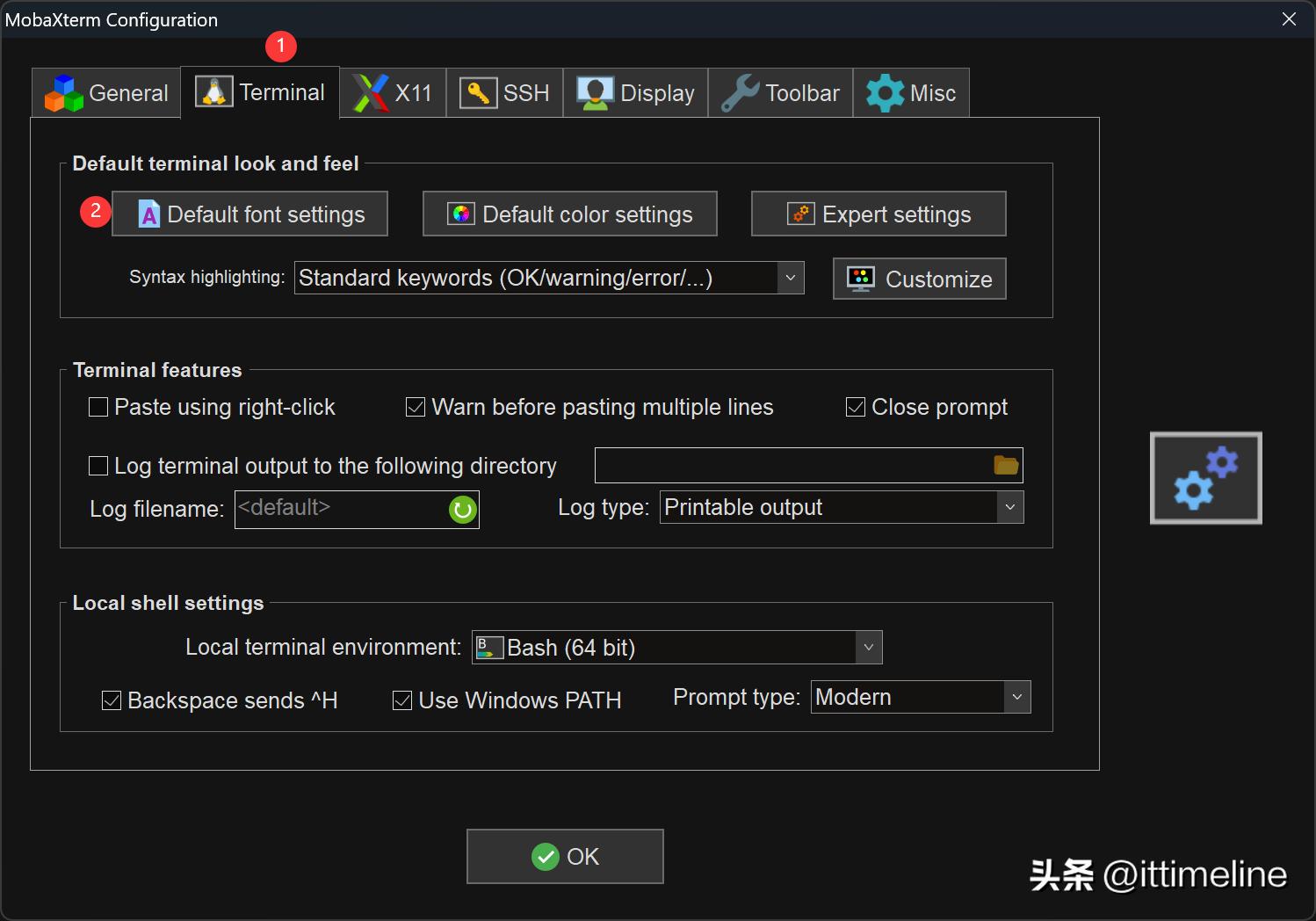Image resolution: width=1316 pixels, height=921 pixels.
Task: Toggle the Use Windows PATH checkbox
Action: pos(402,700)
